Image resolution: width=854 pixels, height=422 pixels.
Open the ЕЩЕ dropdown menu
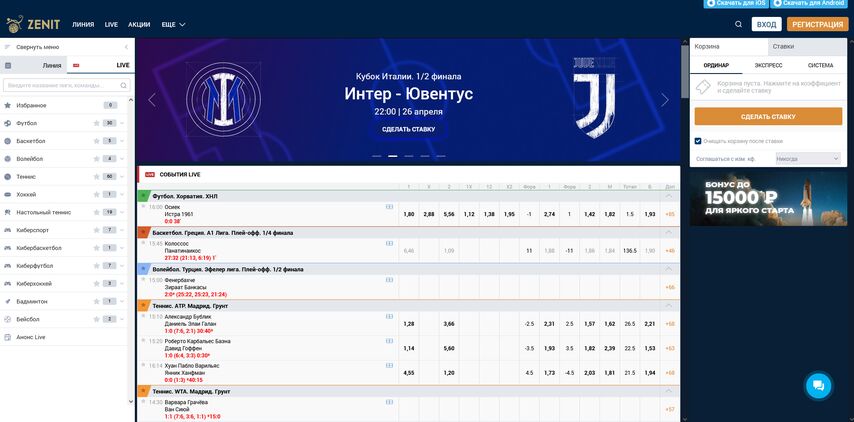[x=173, y=25]
